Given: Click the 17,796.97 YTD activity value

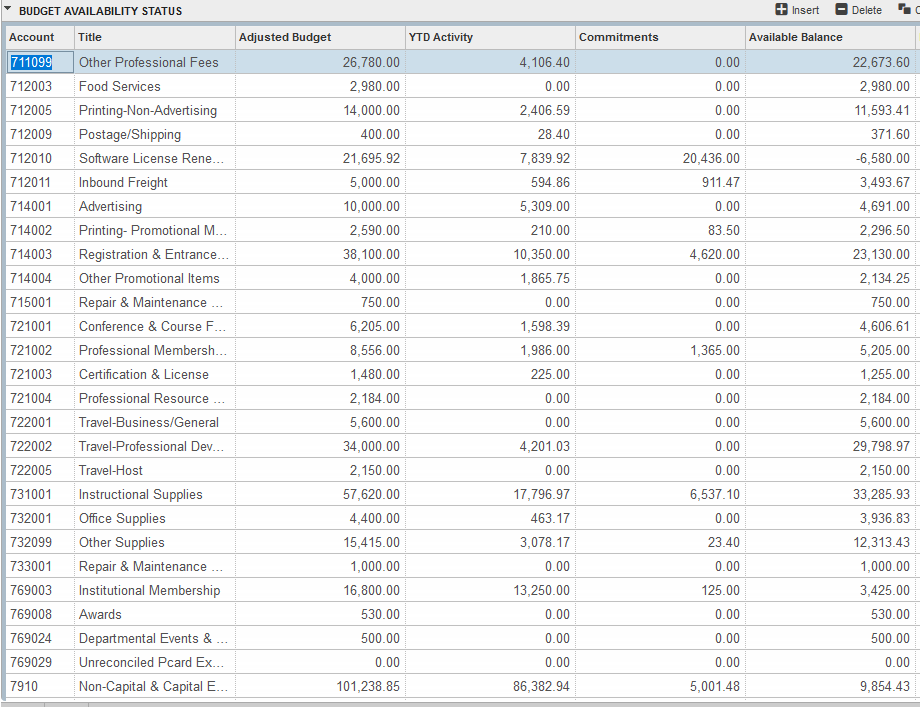Looking at the screenshot, I should [542, 495].
